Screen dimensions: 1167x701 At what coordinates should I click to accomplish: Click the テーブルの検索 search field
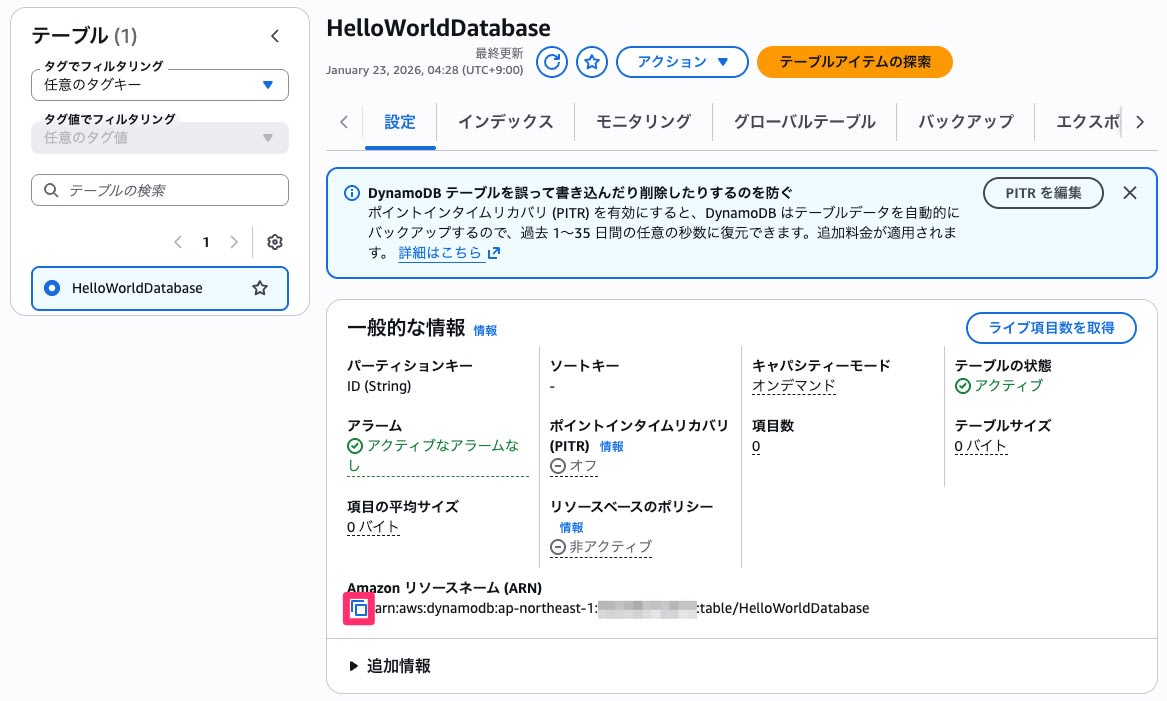(160, 190)
